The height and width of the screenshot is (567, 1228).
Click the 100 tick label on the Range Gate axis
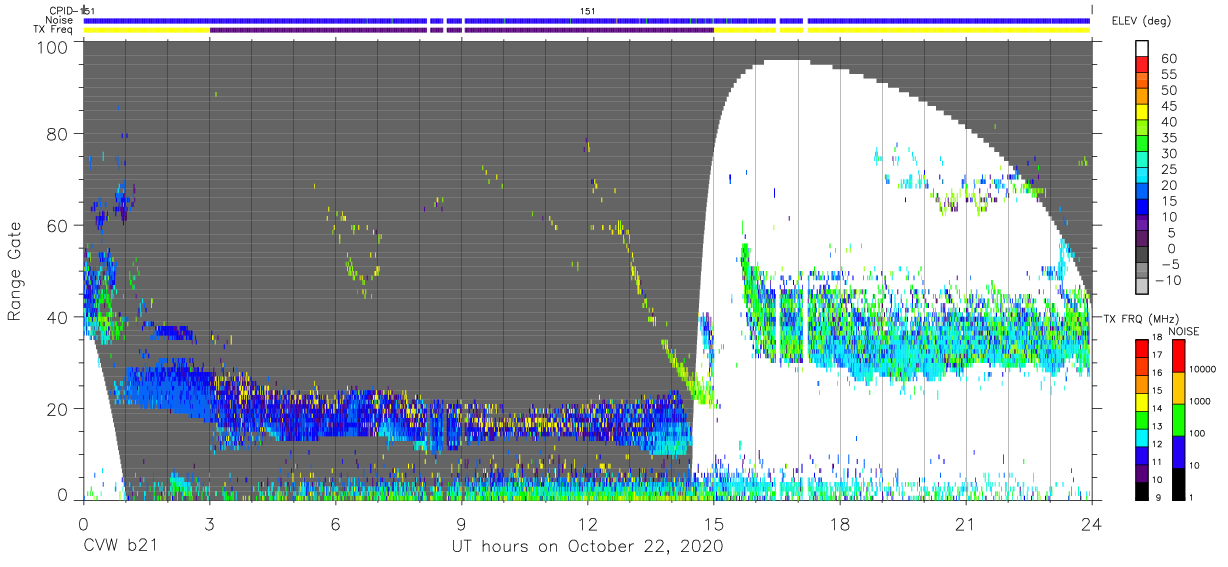coord(55,47)
